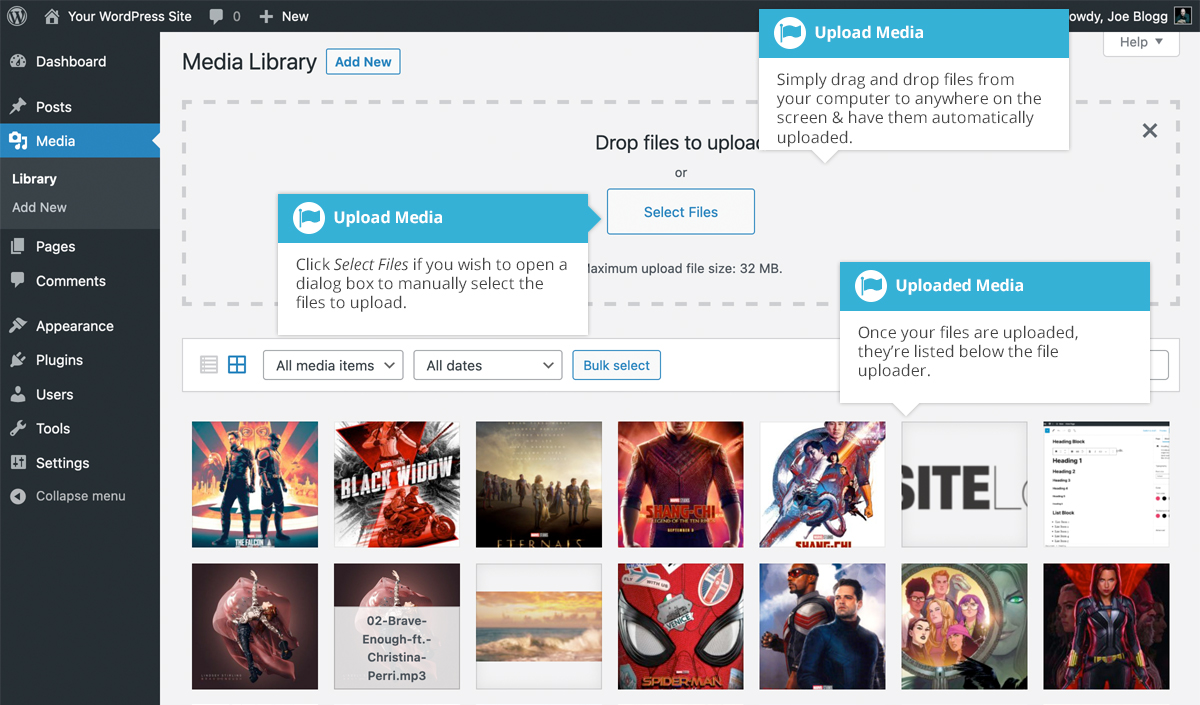Open the ocean sunset image thumbnail
Screen dimensions: 1200x705
539,626
